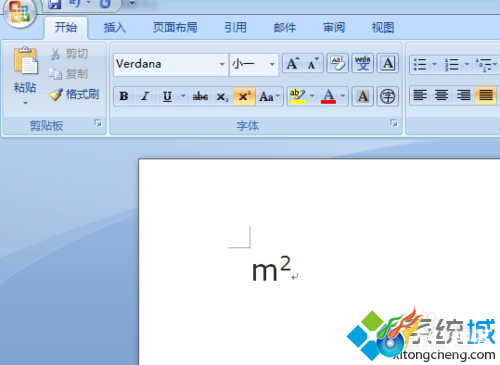Click the Office button logo
Viewport: 500px width, 365px height.
[x=19, y=12]
